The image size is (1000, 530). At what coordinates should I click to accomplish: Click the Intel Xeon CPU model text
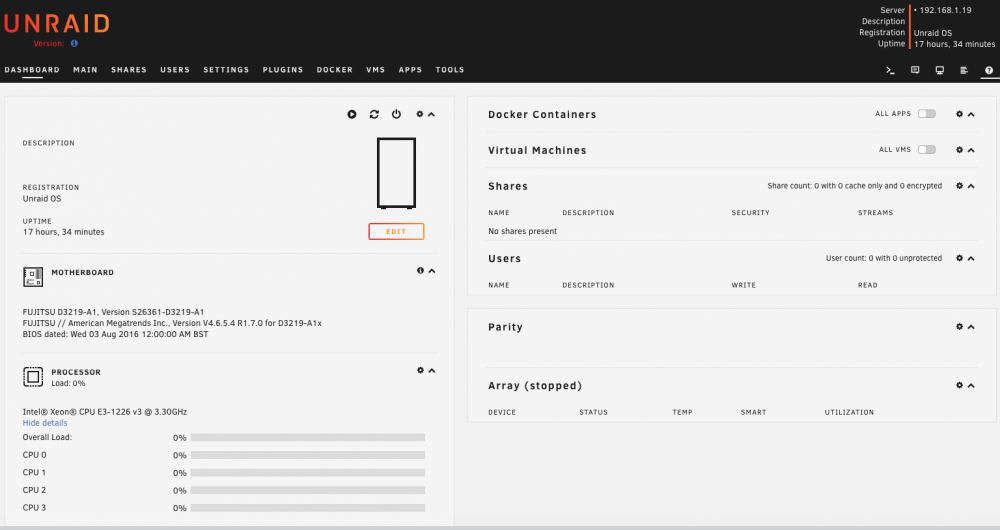pos(105,412)
